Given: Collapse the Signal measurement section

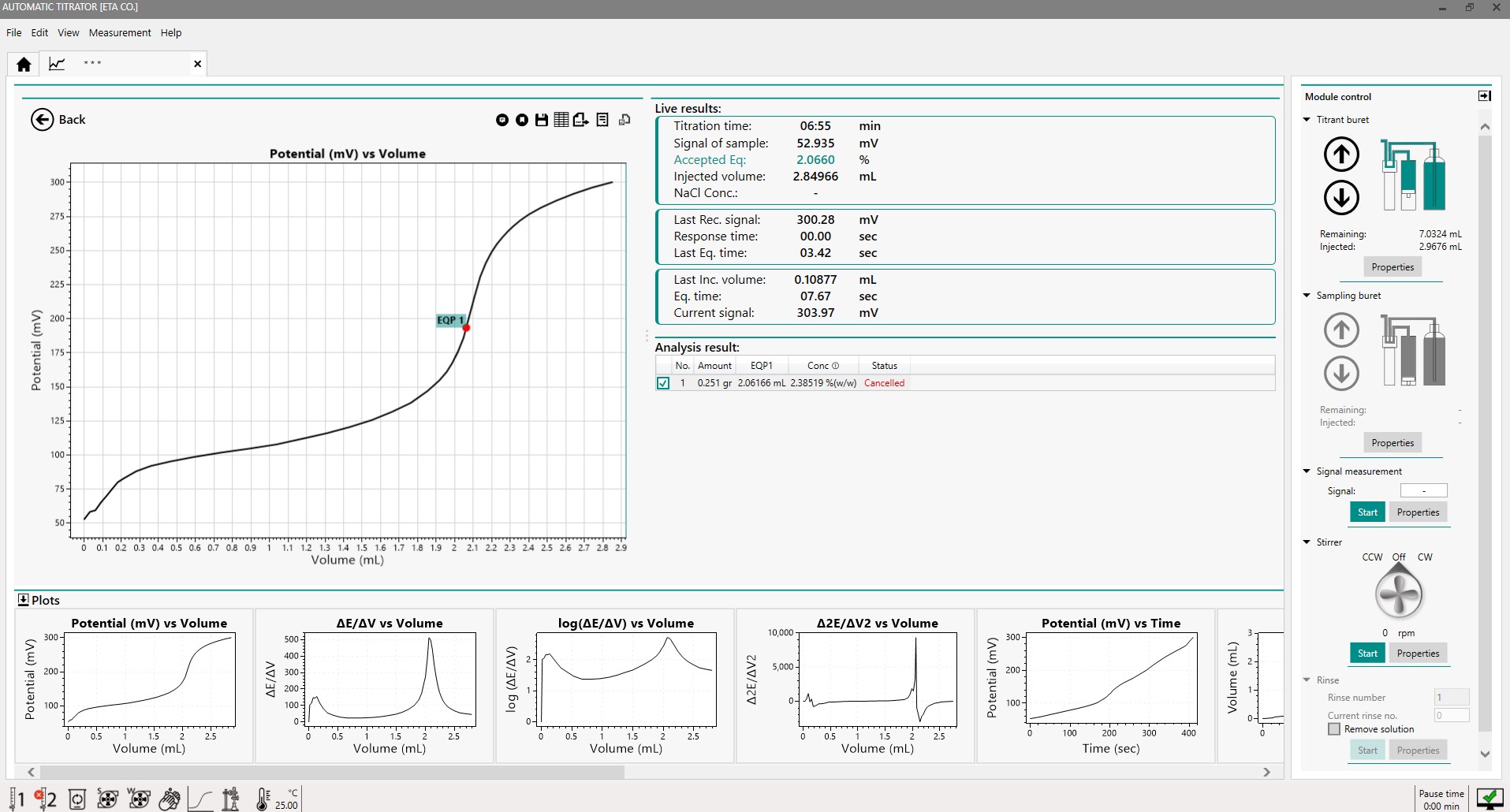Looking at the screenshot, I should pyautogui.click(x=1307, y=471).
